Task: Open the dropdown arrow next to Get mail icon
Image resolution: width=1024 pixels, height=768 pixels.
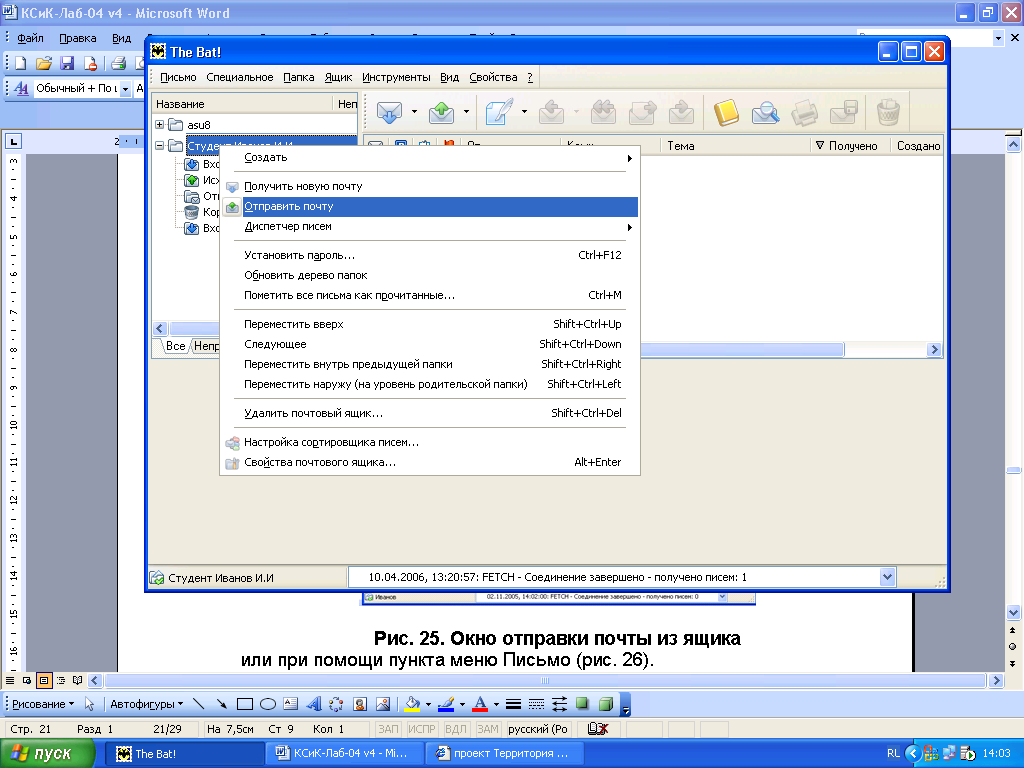Action: tap(414, 112)
